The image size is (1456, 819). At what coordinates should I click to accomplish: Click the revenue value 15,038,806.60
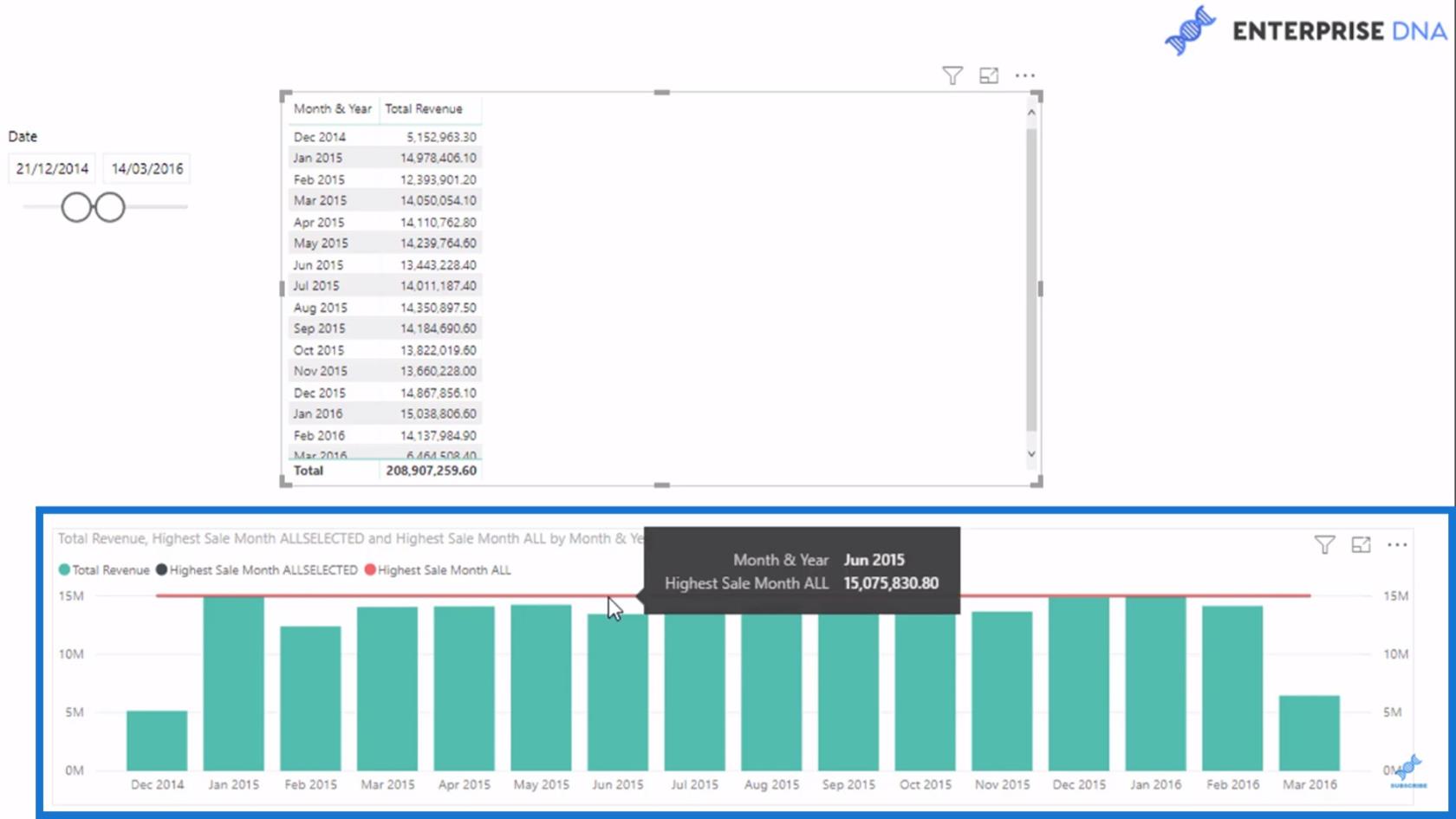(438, 414)
